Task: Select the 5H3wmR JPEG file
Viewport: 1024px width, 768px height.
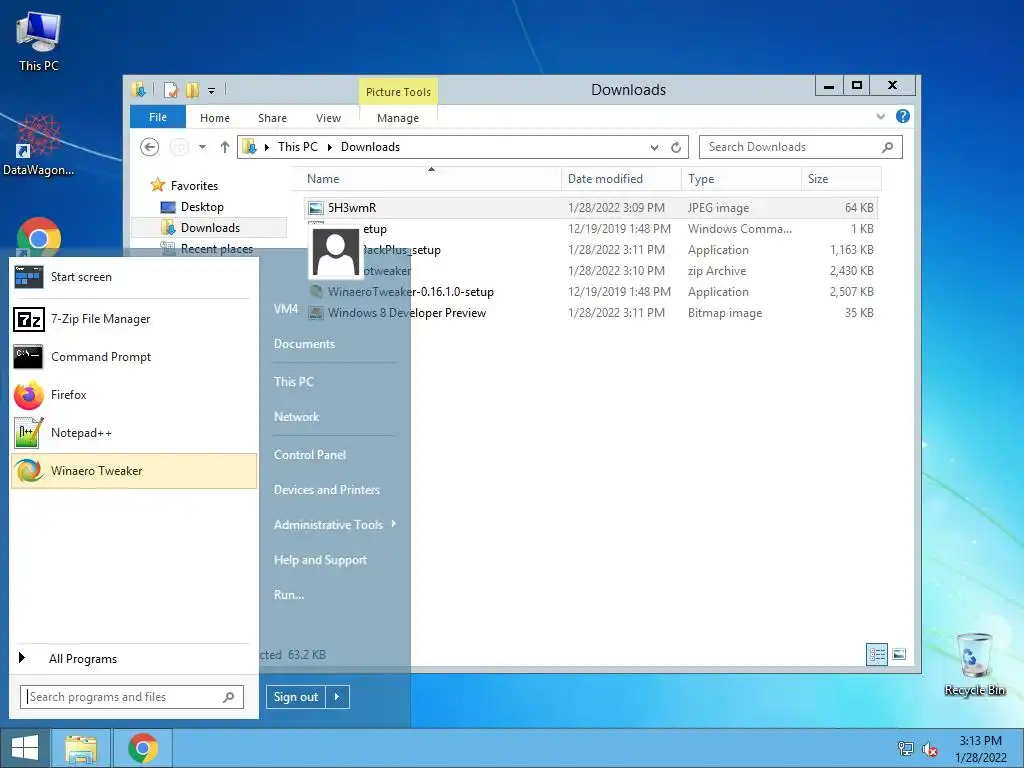Action: click(x=591, y=208)
